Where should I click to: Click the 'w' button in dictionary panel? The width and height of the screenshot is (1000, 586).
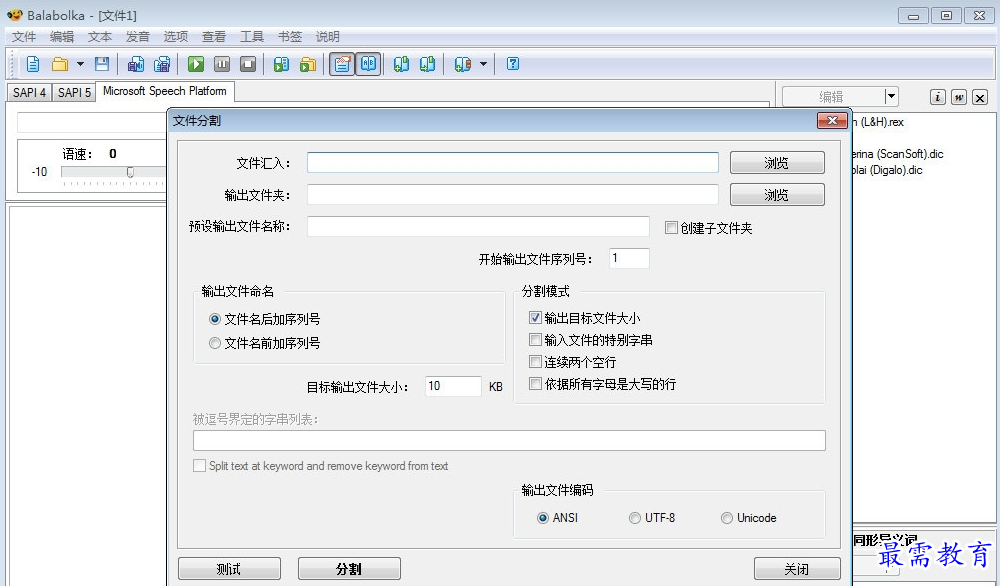(959, 97)
